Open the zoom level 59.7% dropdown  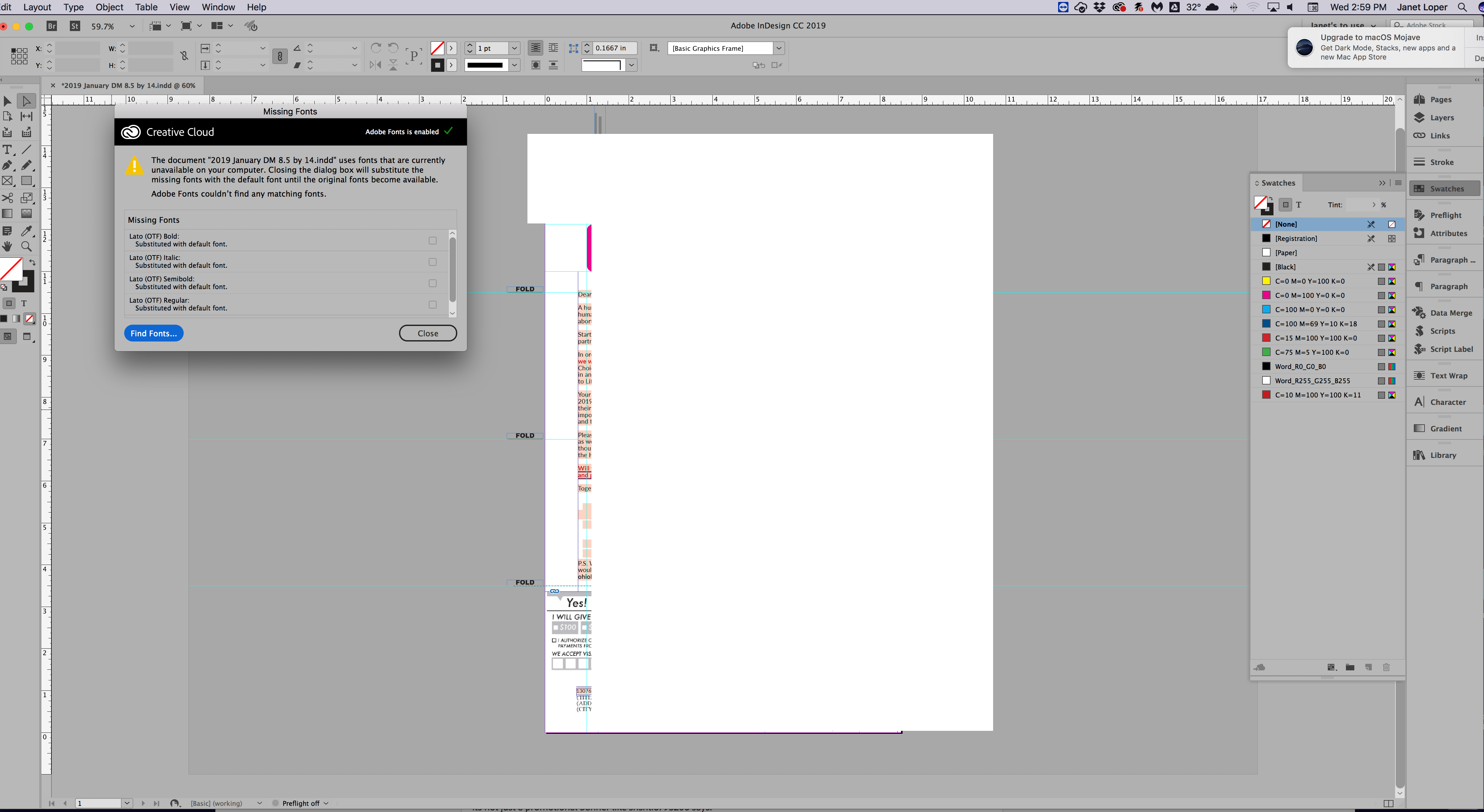tap(132, 27)
